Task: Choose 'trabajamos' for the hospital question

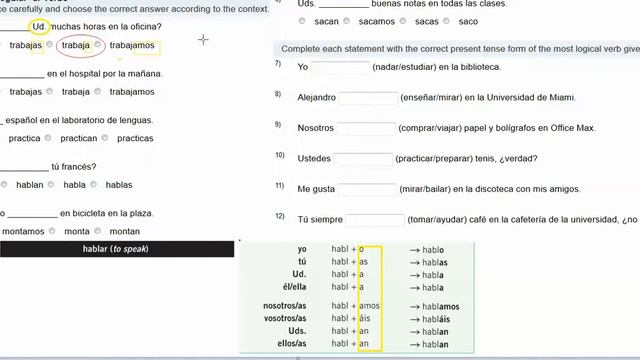Action: (98, 91)
